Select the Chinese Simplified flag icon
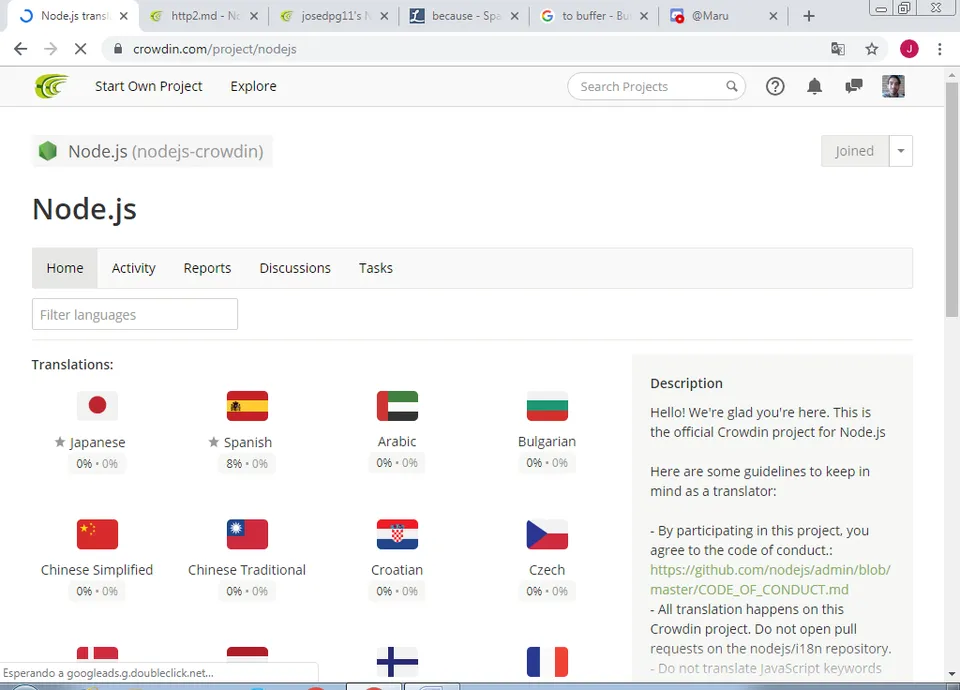The image size is (960, 690). click(x=97, y=534)
